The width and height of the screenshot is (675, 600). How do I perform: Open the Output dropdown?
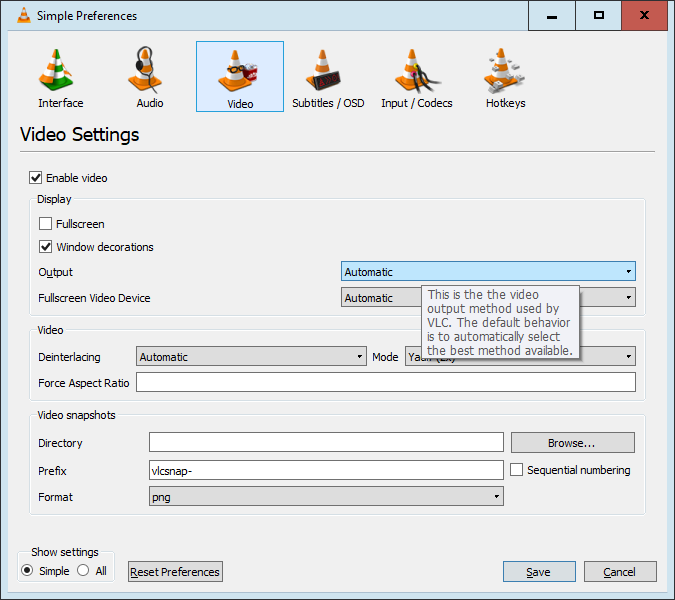488,272
